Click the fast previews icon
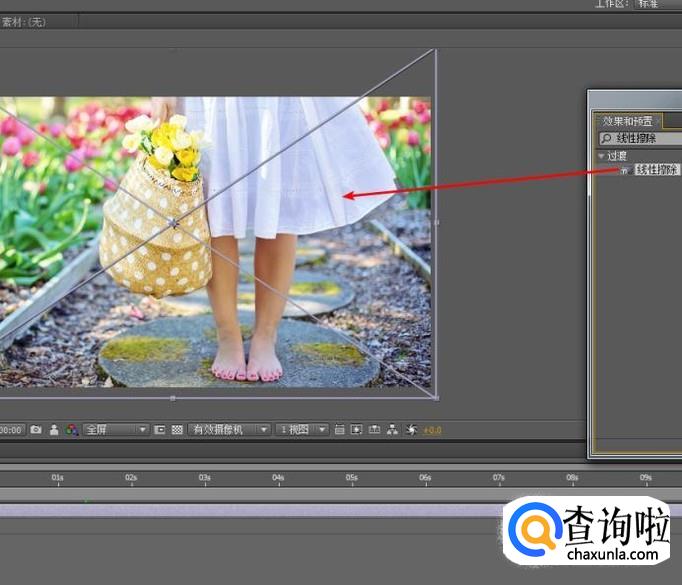This screenshot has width=682, height=585. click(357, 430)
